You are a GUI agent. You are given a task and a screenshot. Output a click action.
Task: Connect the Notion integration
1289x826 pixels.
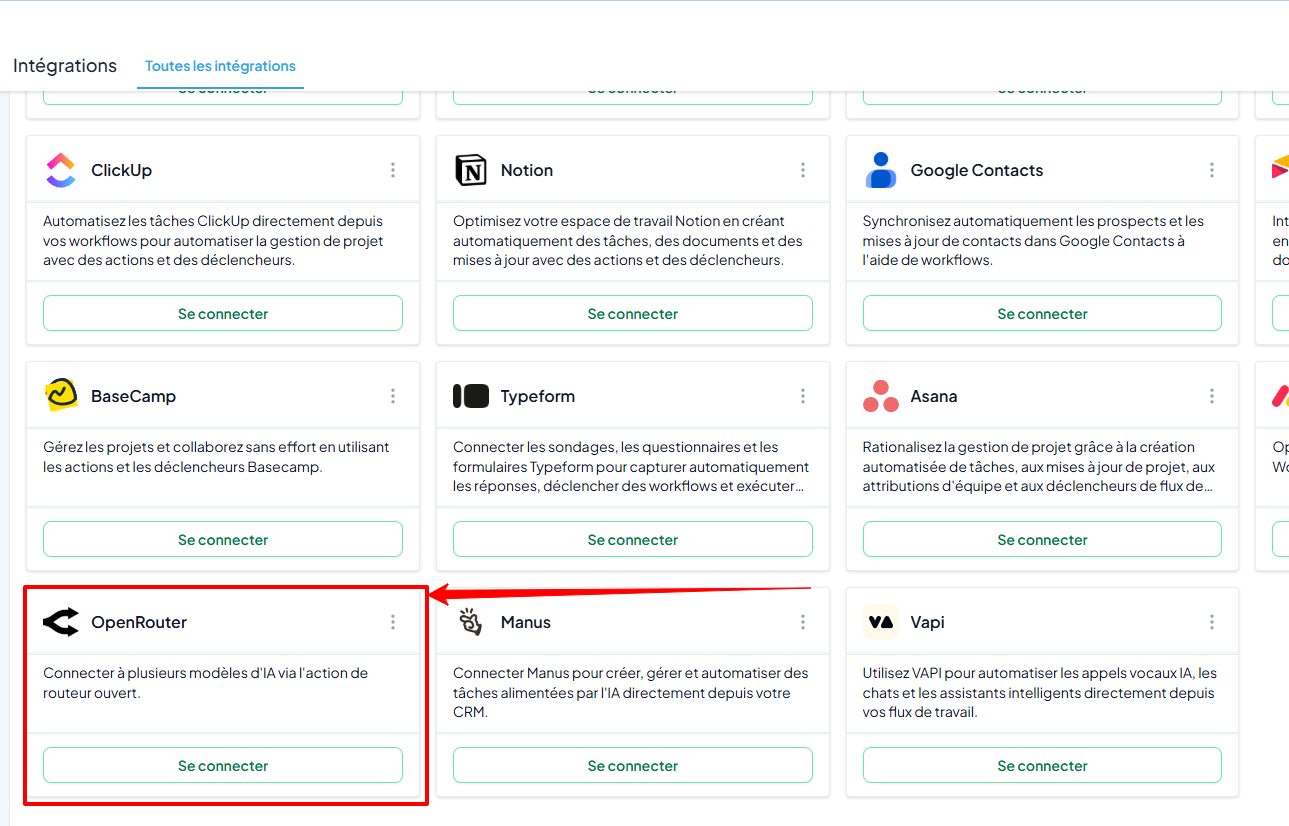point(633,313)
